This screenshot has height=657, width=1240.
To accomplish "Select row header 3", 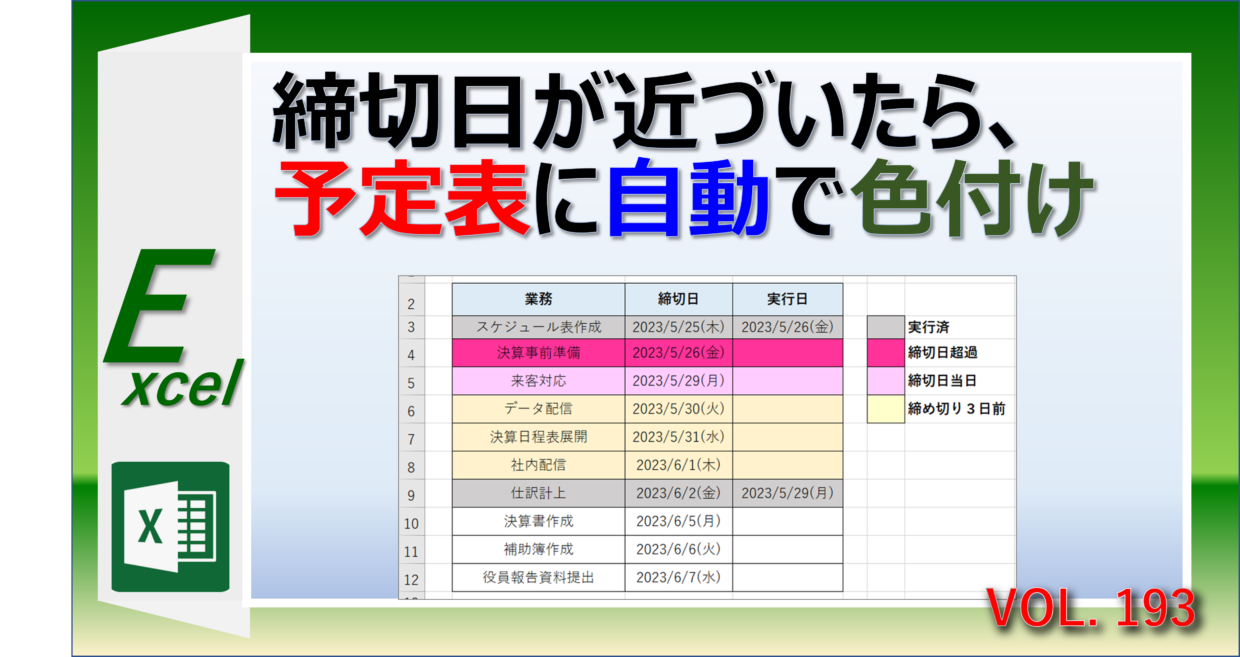I will [411, 327].
